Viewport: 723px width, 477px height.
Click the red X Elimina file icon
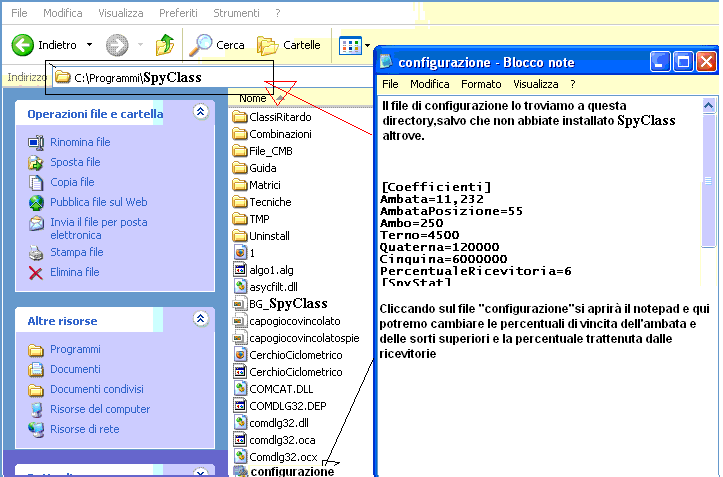click(x=36, y=273)
